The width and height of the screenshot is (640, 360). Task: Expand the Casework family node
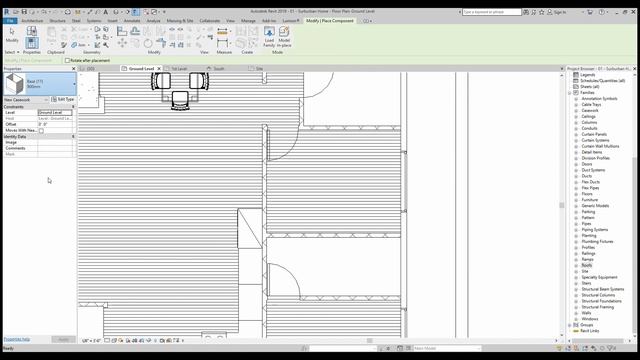(x=576, y=111)
